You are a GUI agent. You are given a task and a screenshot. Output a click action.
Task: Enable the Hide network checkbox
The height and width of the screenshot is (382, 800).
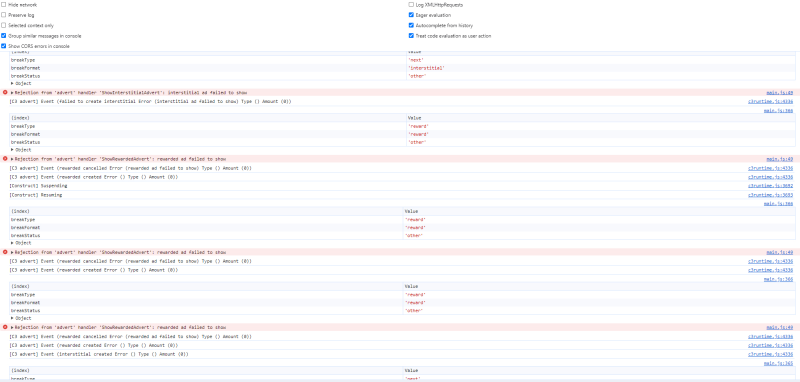click(4, 5)
